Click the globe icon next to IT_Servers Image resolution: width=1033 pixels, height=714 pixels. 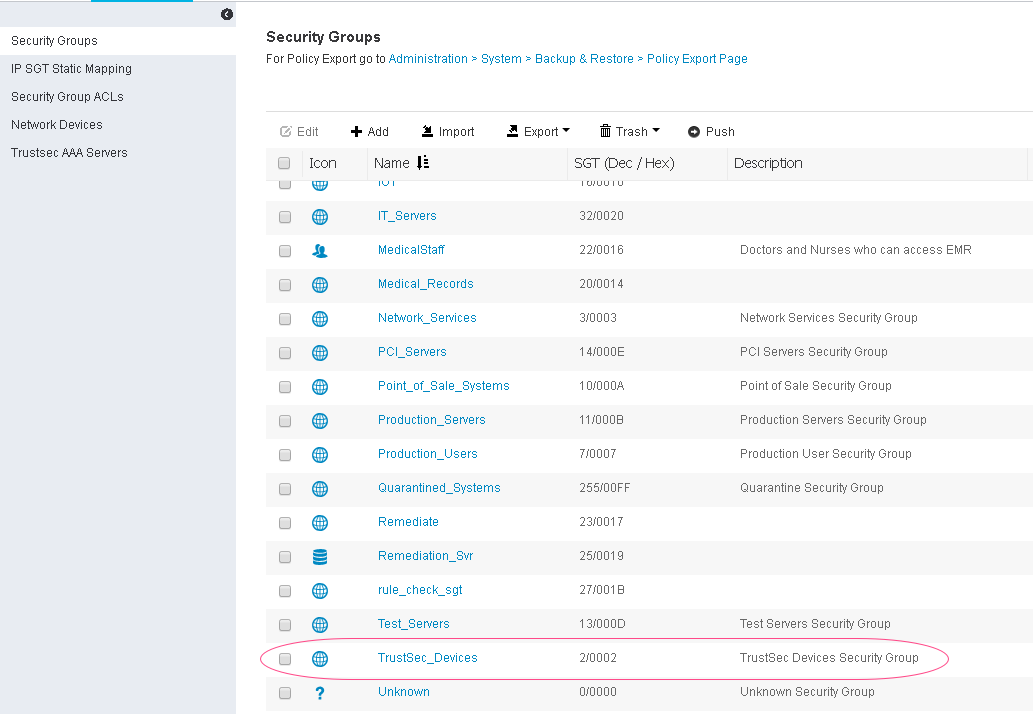point(320,216)
